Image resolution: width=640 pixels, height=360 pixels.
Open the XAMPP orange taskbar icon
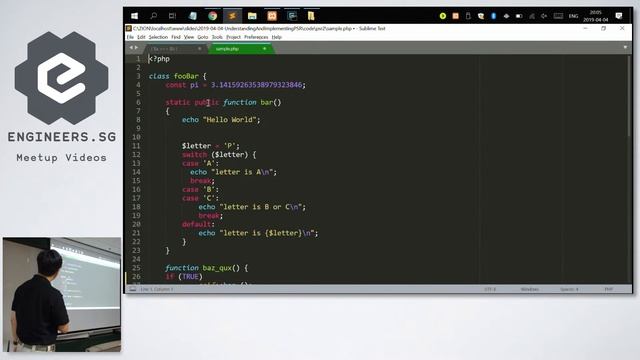pos(272,16)
